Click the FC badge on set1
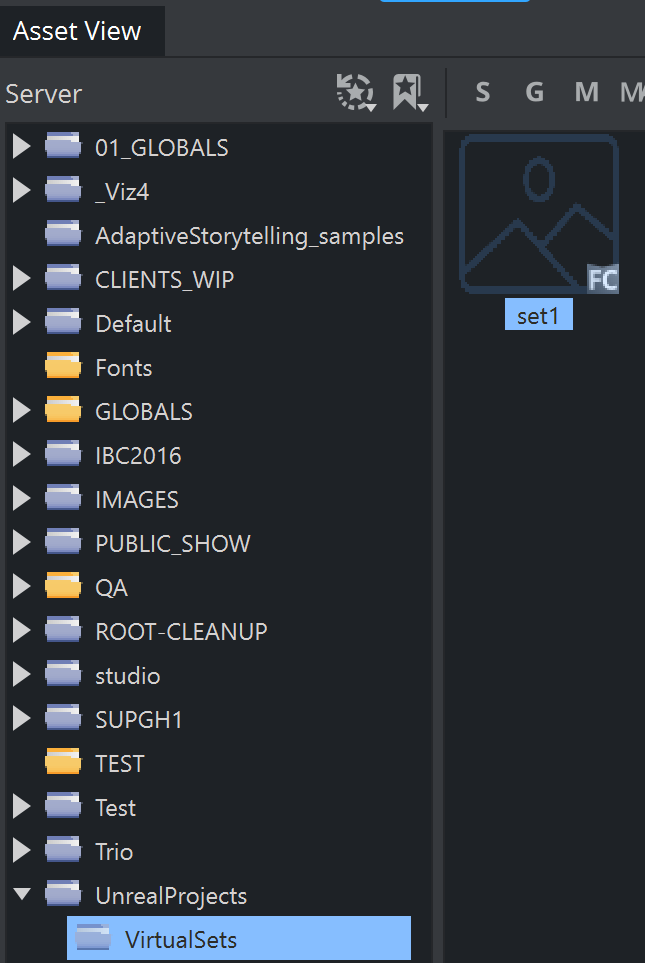 tap(603, 279)
